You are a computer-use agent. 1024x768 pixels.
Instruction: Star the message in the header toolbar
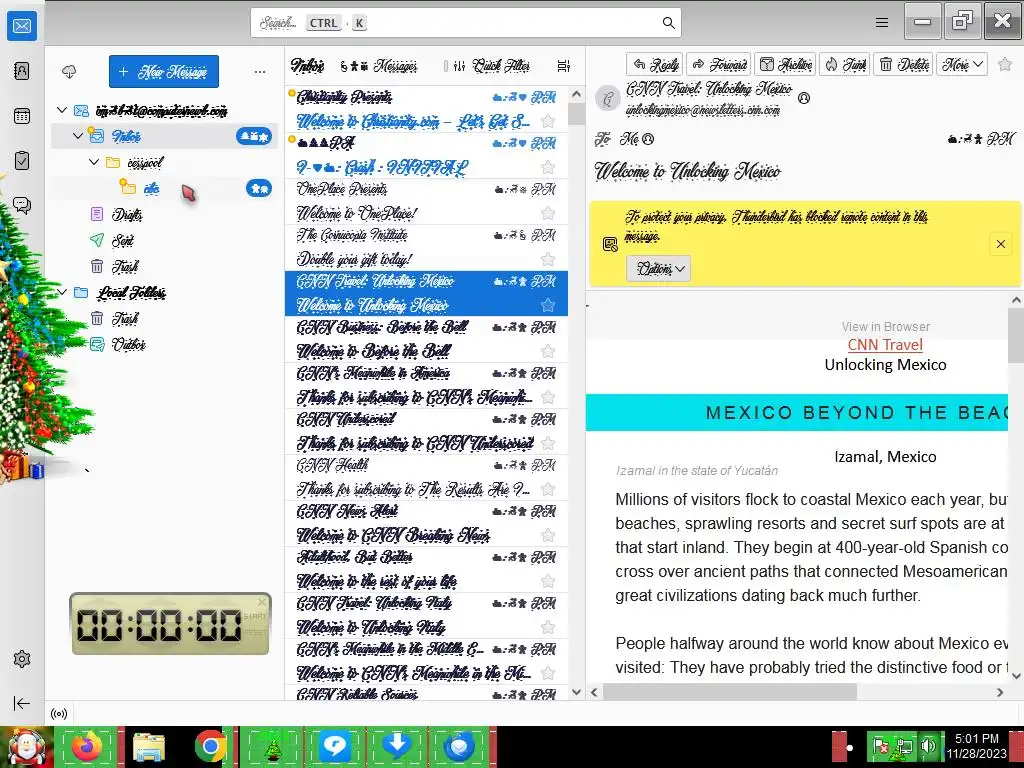[x=1005, y=64]
